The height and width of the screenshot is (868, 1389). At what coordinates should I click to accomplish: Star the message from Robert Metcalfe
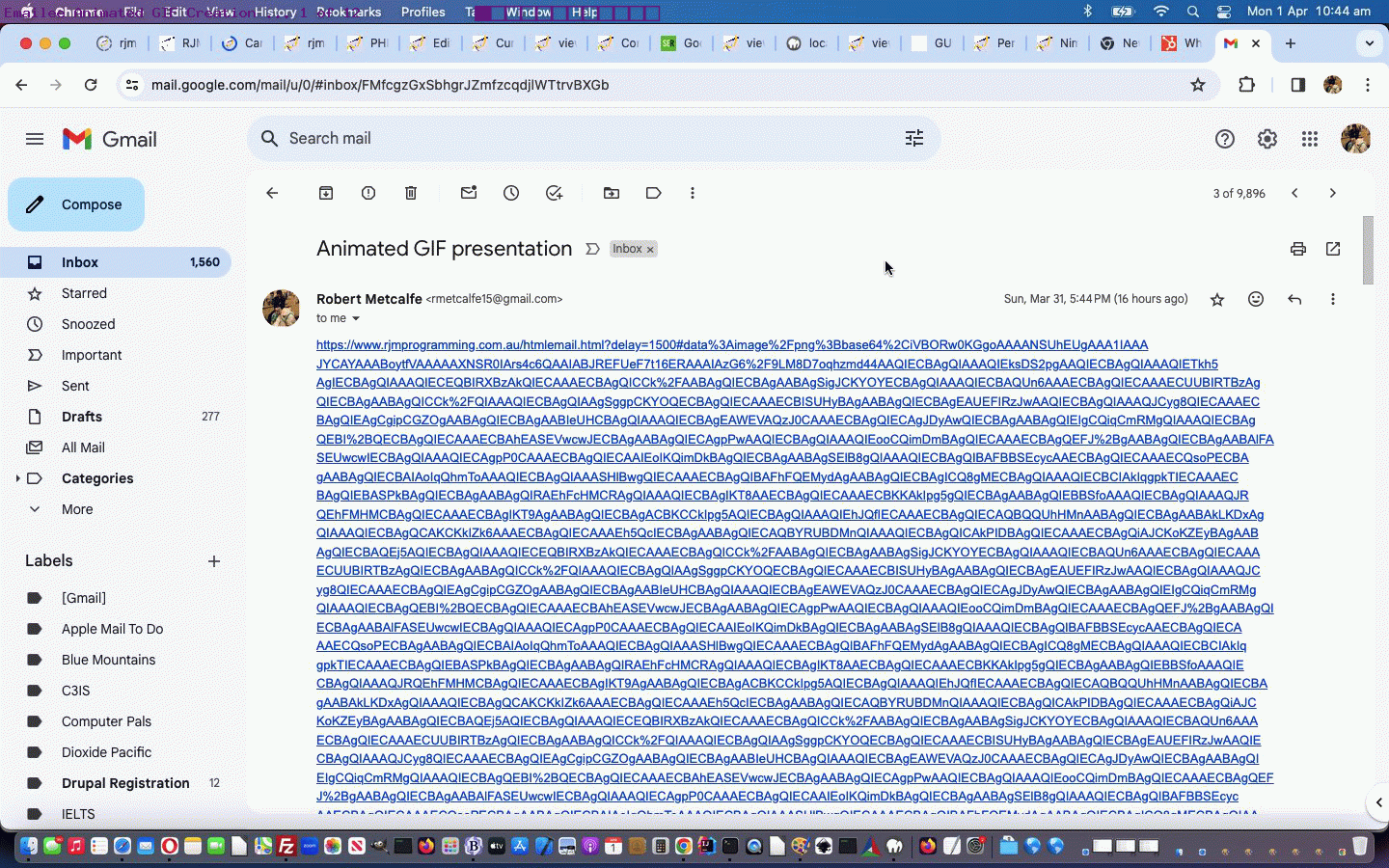pyautogui.click(x=1217, y=300)
